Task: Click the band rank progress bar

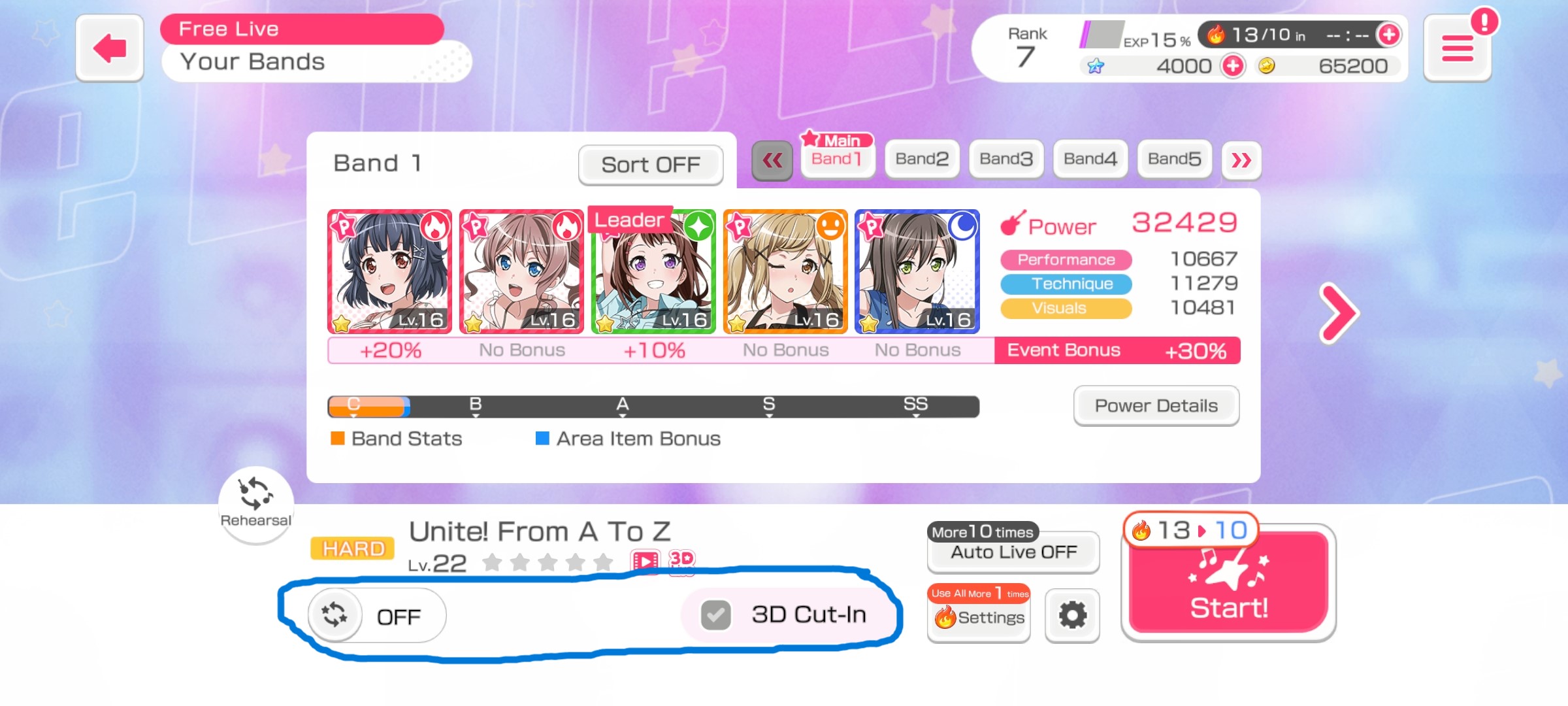Action: point(653,406)
